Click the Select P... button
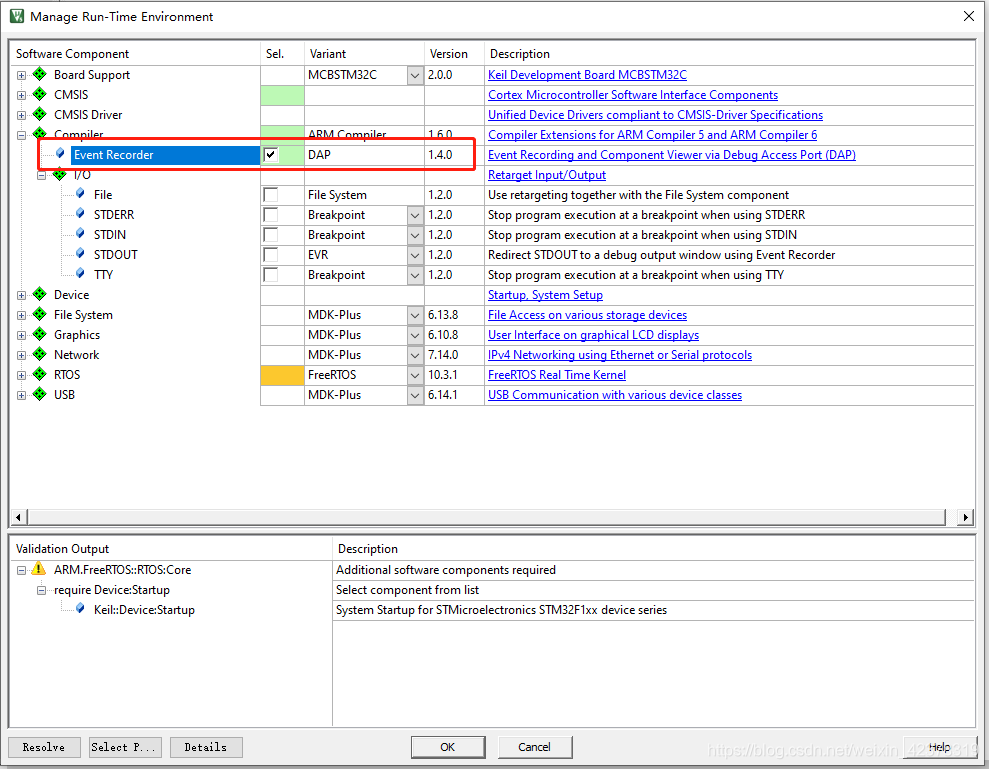 click(126, 747)
